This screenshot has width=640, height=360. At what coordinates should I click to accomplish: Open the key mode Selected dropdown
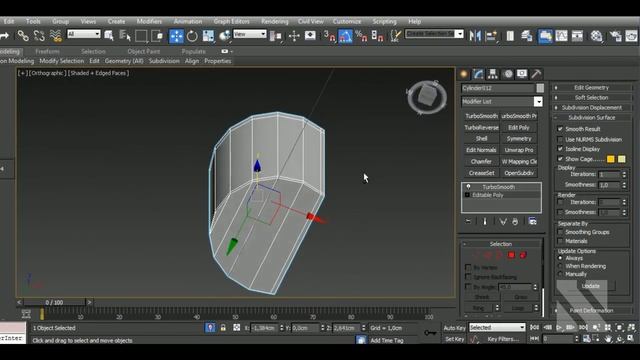[497, 327]
